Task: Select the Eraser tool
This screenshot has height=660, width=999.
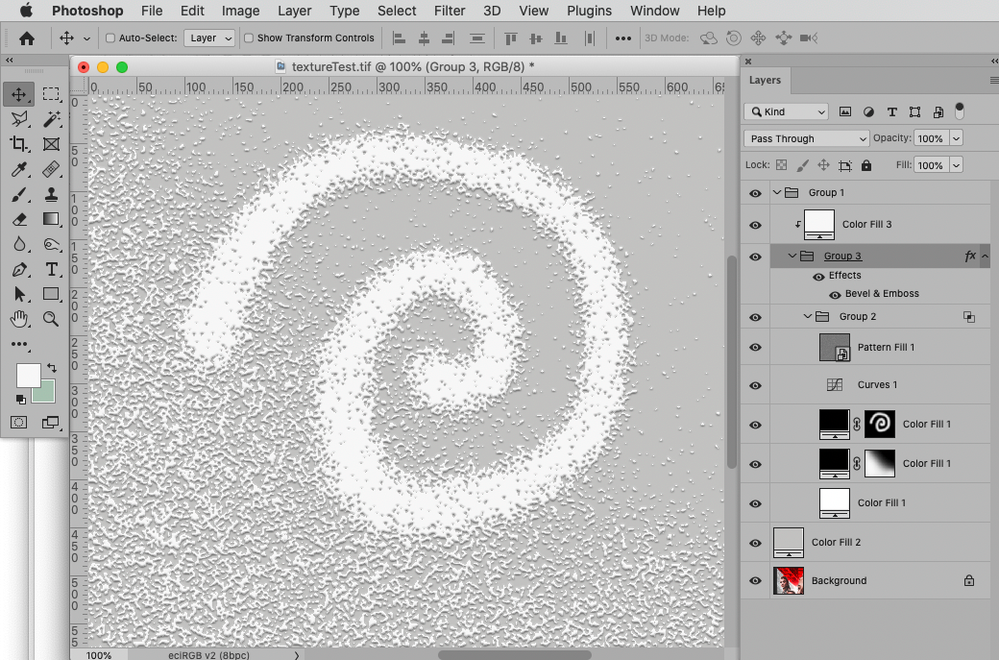Action: (19, 219)
